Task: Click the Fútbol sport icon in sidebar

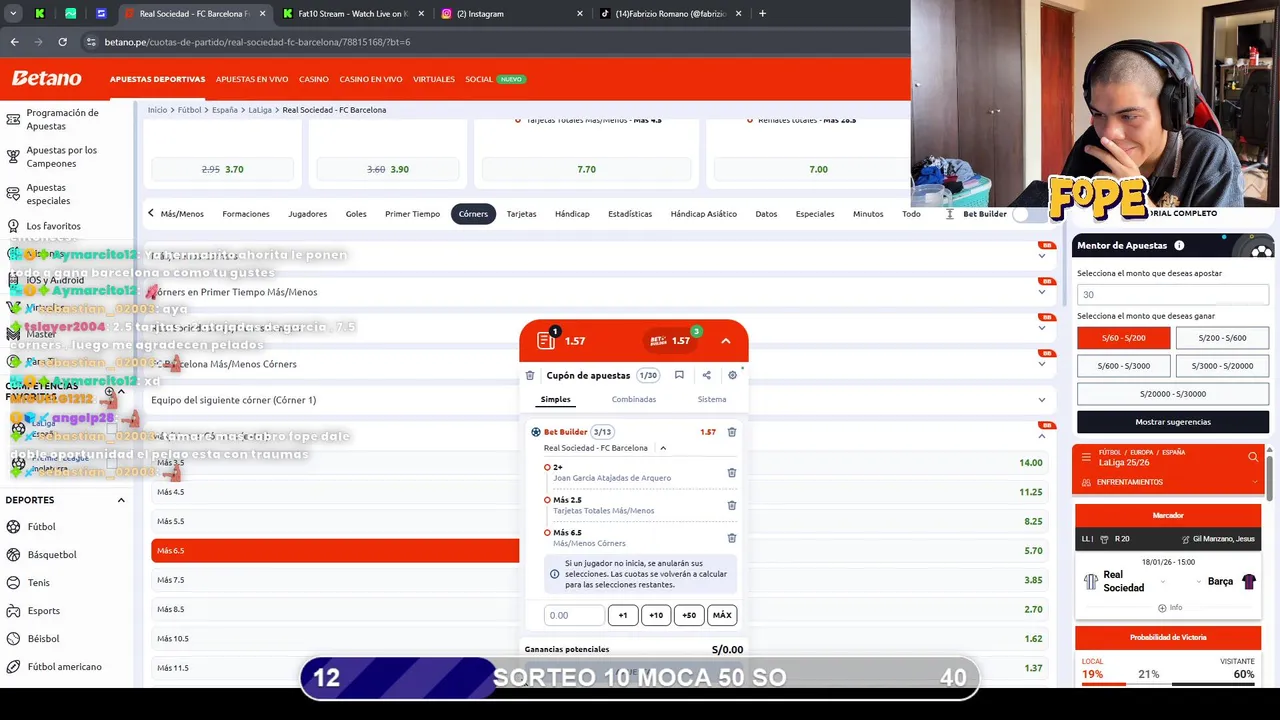Action: coord(13,527)
